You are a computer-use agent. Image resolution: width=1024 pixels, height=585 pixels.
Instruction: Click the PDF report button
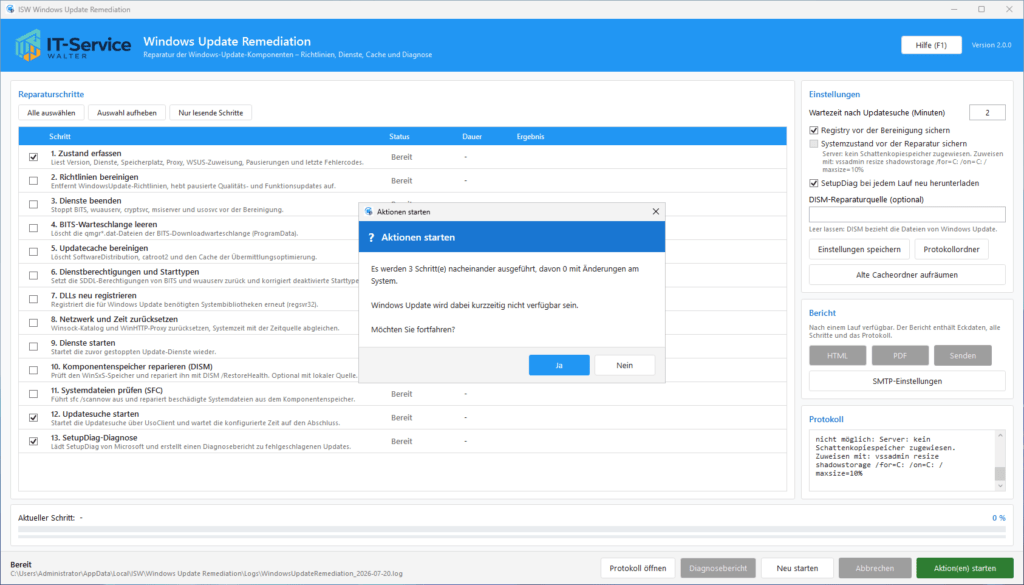900,356
